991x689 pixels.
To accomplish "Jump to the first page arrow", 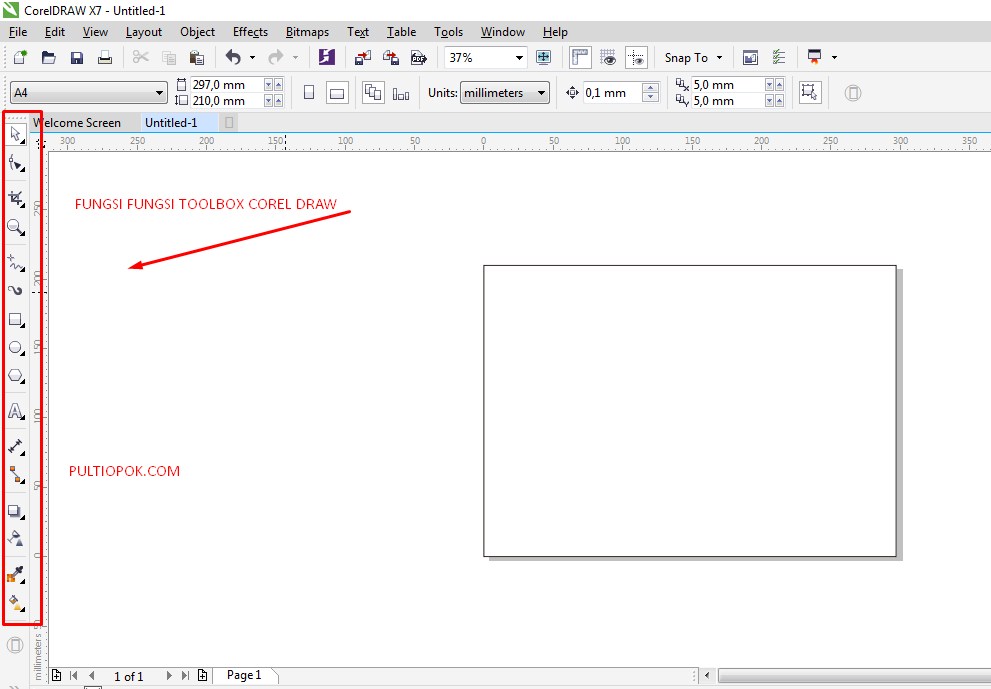I will point(73,676).
